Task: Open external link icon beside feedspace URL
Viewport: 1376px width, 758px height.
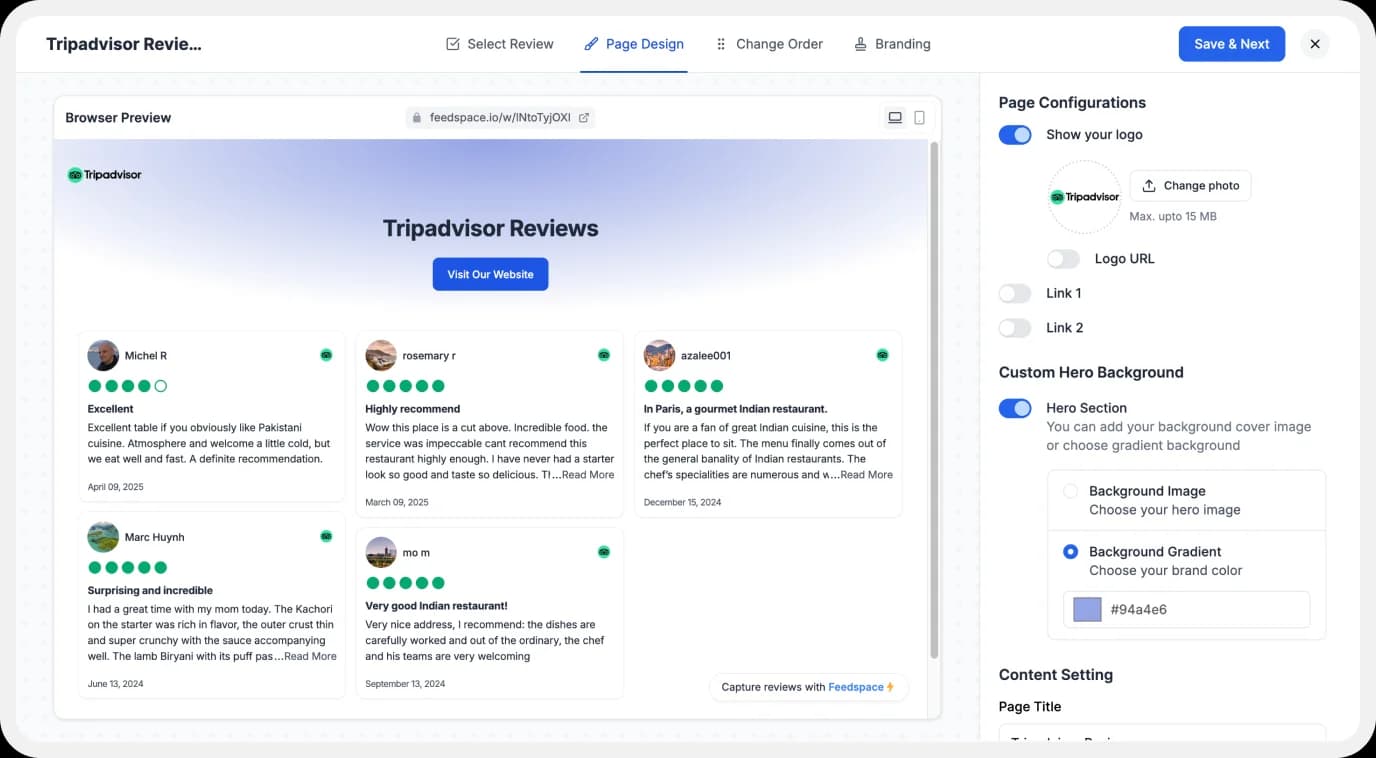Action: point(584,118)
